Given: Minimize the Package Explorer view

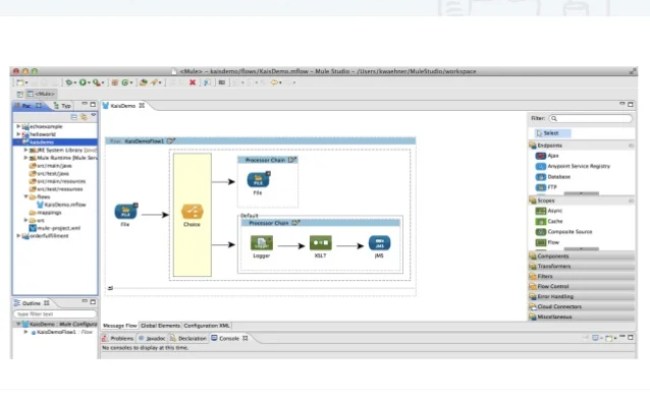Looking at the screenshot, I should click(x=85, y=104).
